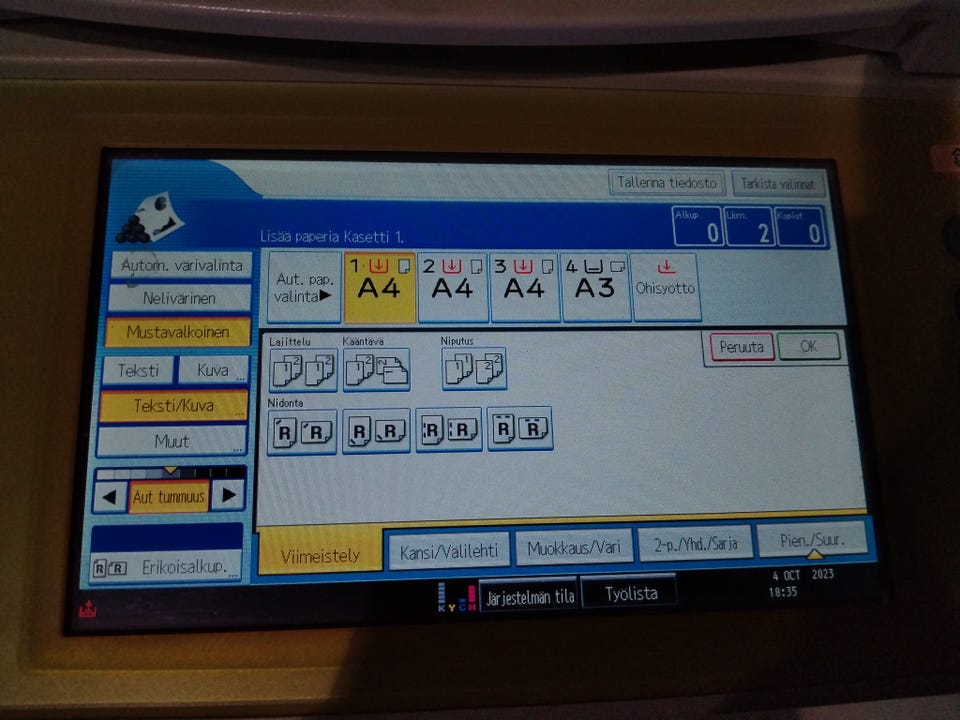Toggle Aut tummuus auto density
Screen dimensions: 960x720
click(169, 497)
